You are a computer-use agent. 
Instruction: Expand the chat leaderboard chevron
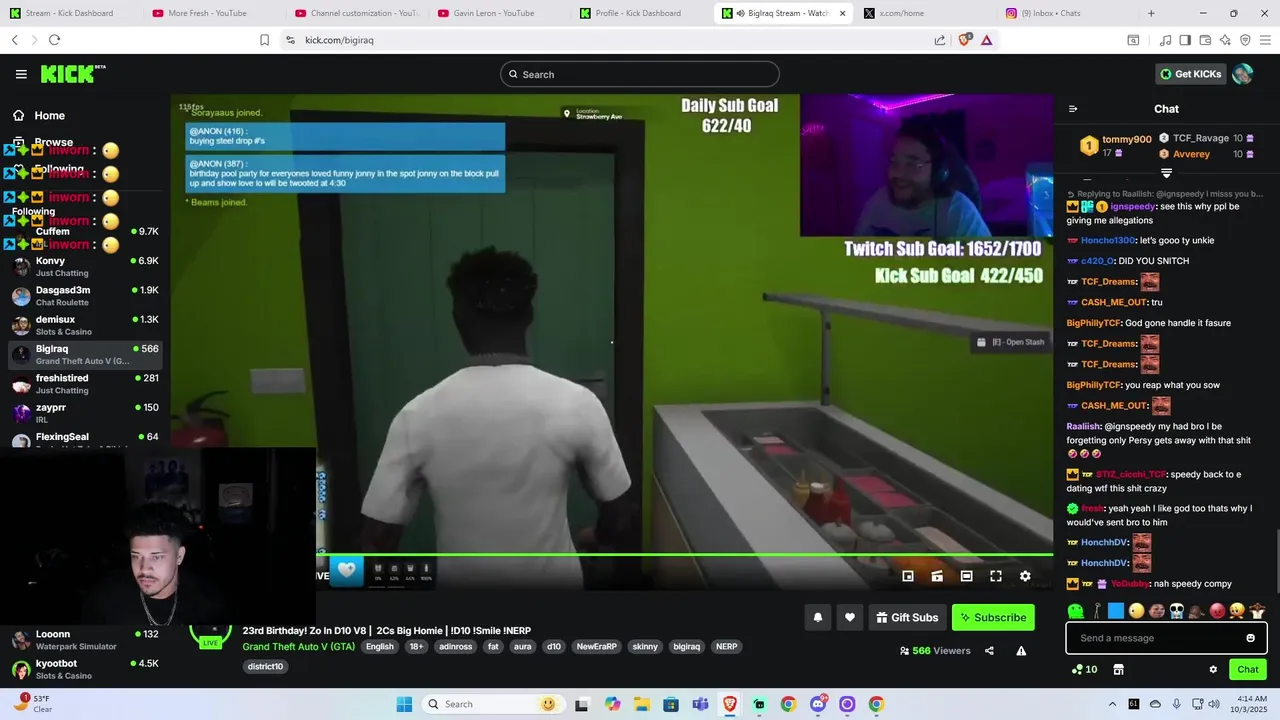1166,173
